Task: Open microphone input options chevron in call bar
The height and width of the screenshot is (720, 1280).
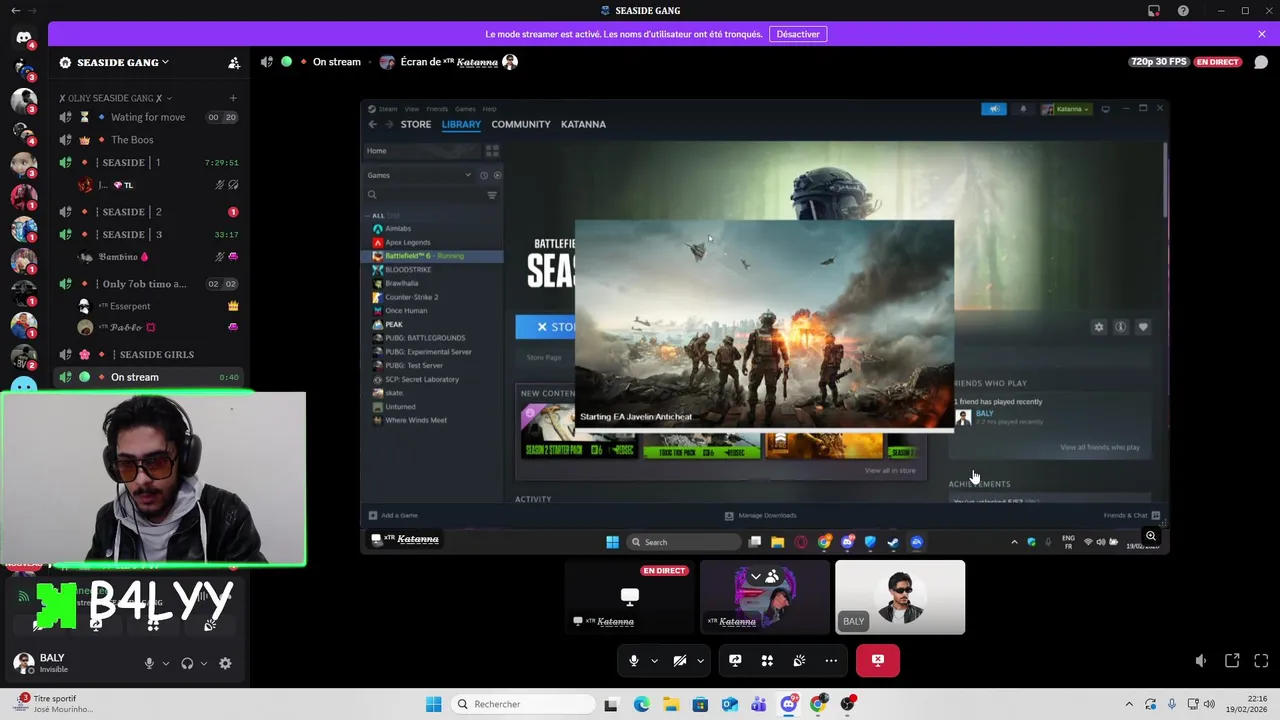Action: click(x=654, y=661)
